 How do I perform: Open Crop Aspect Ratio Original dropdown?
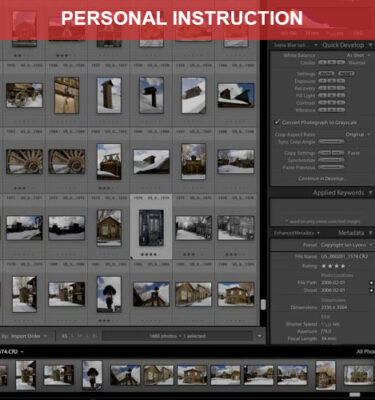358,135
